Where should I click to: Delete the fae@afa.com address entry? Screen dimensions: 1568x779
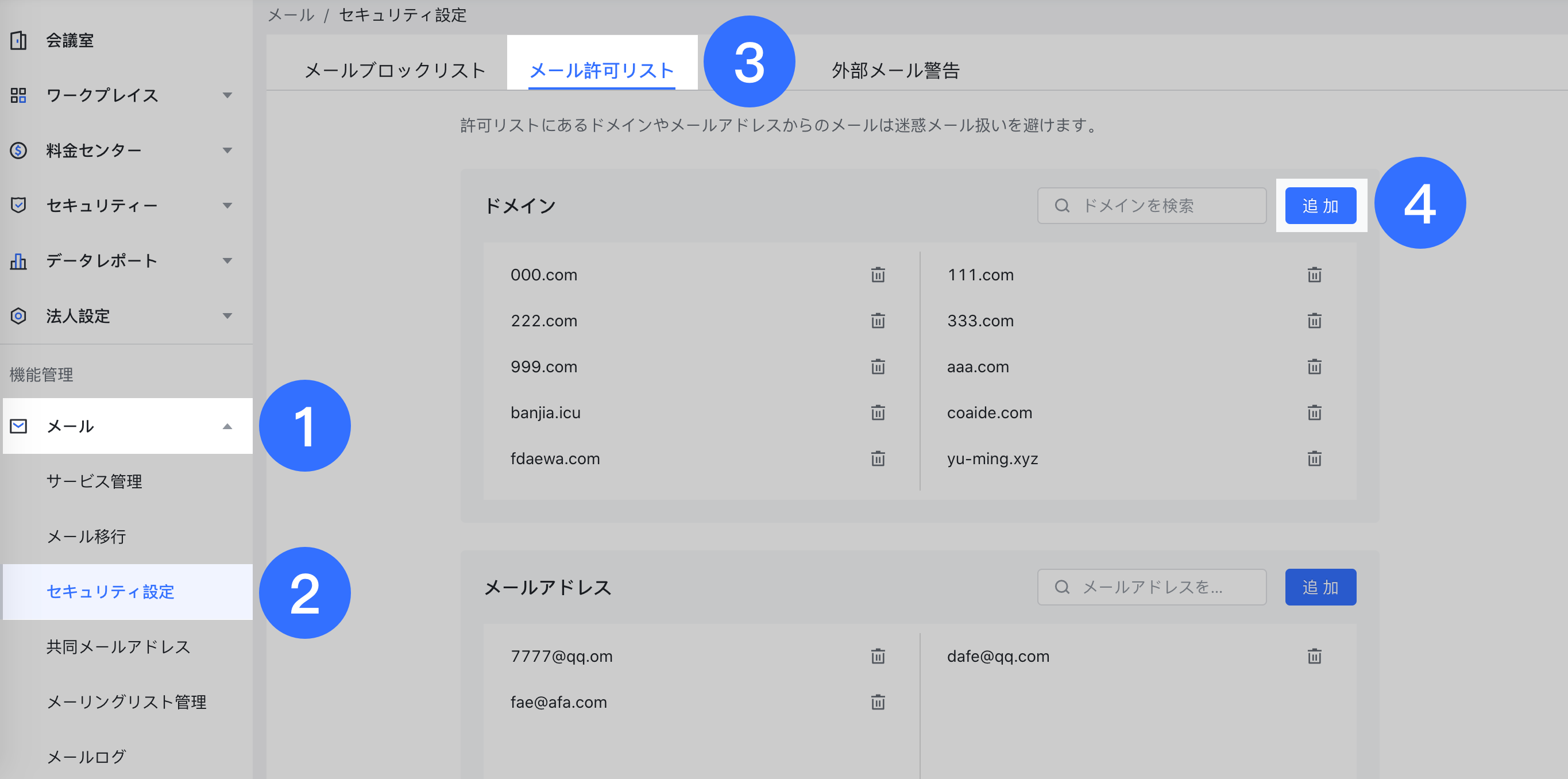tap(878, 703)
